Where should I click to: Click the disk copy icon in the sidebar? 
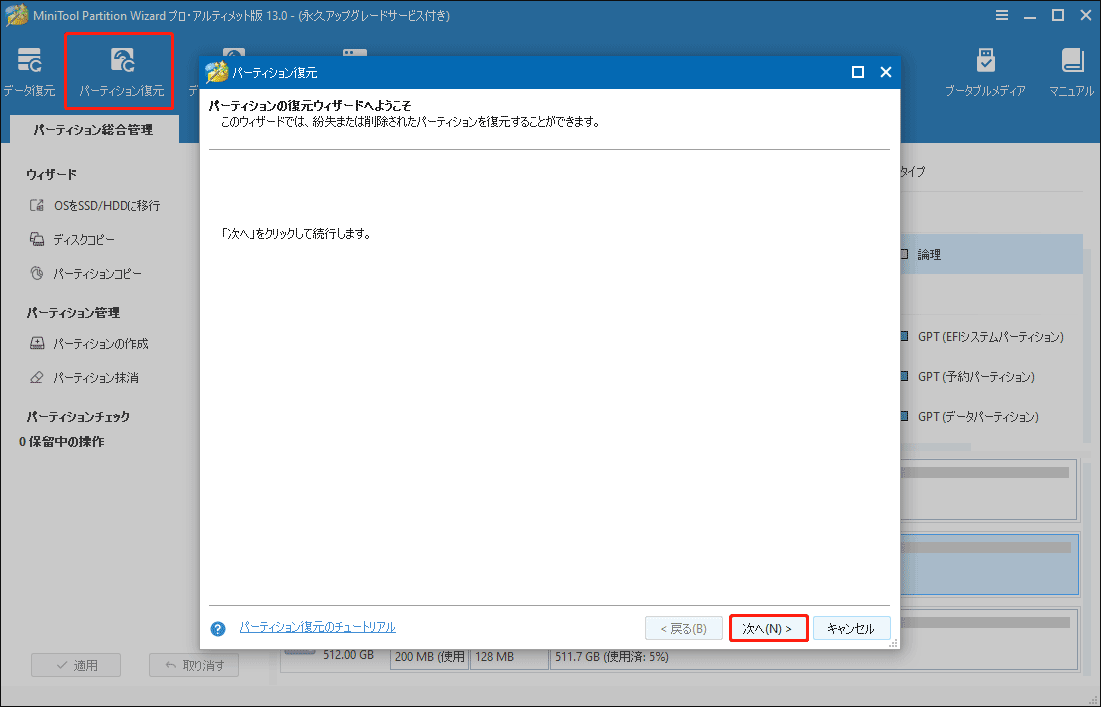point(37,239)
